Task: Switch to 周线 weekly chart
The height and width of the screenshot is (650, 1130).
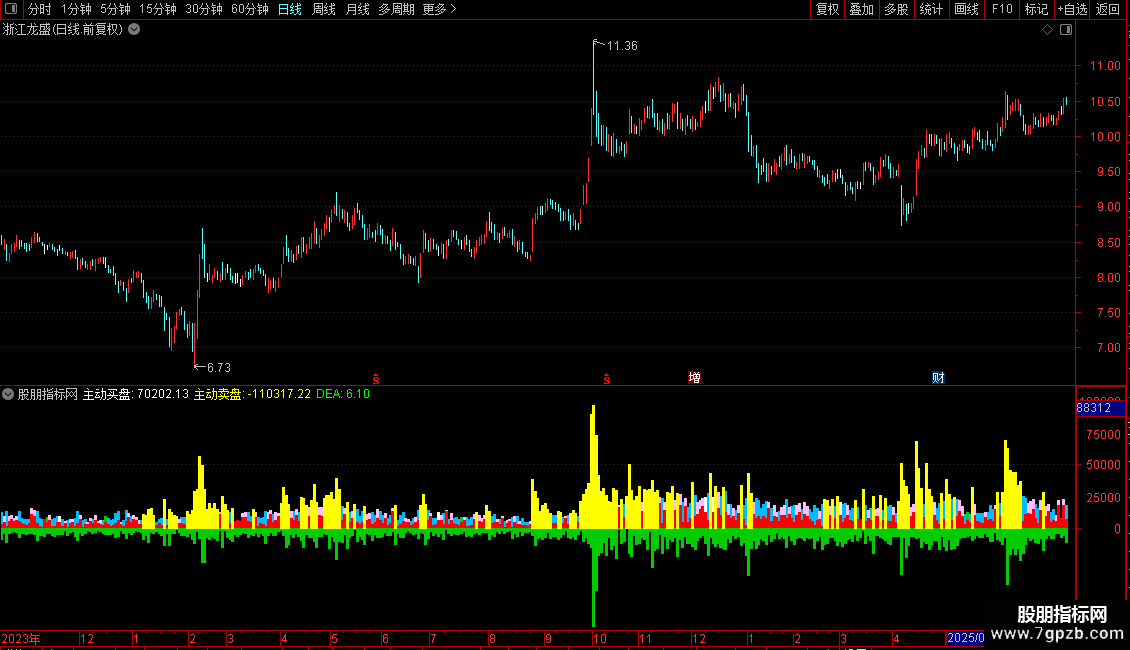Action: (324, 9)
